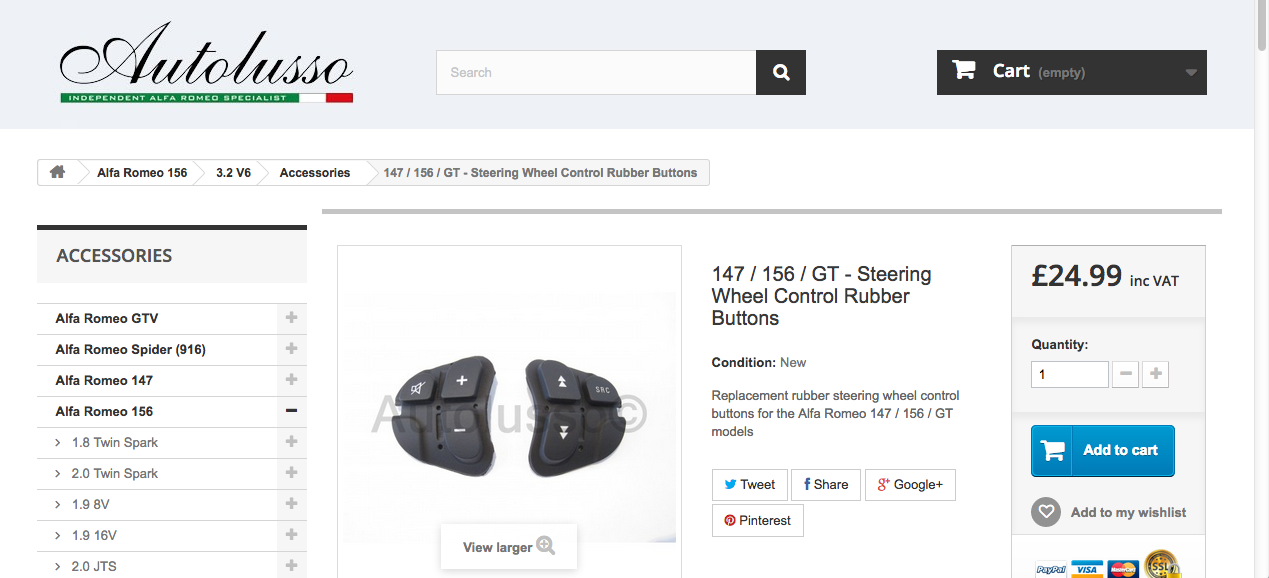Increase quantity with plus button
The width and height of the screenshot is (1269, 578).
coord(1155,374)
